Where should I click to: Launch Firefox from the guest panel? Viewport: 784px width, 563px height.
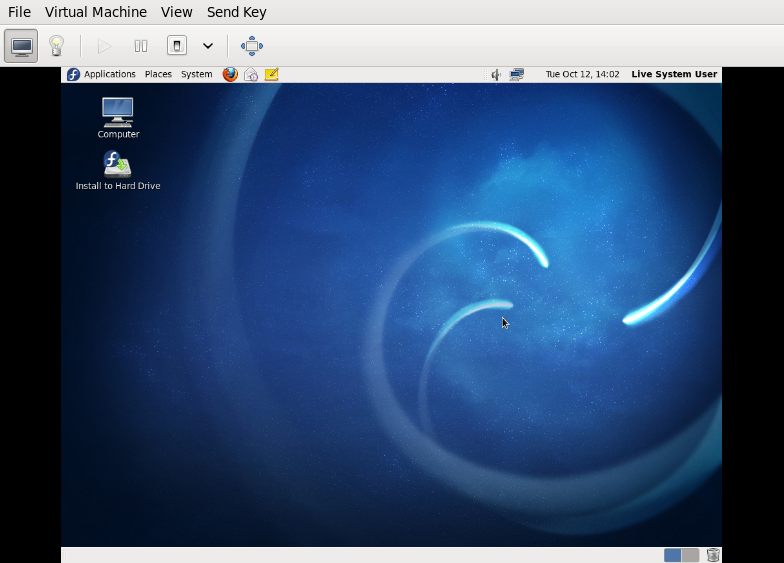pyautogui.click(x=230, y=74)
